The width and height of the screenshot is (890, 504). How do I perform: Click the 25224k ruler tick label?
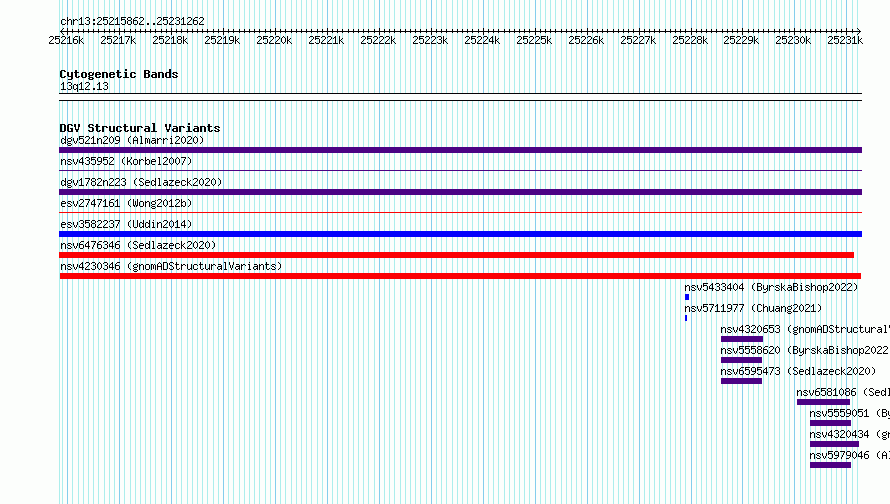pos(482,41)
